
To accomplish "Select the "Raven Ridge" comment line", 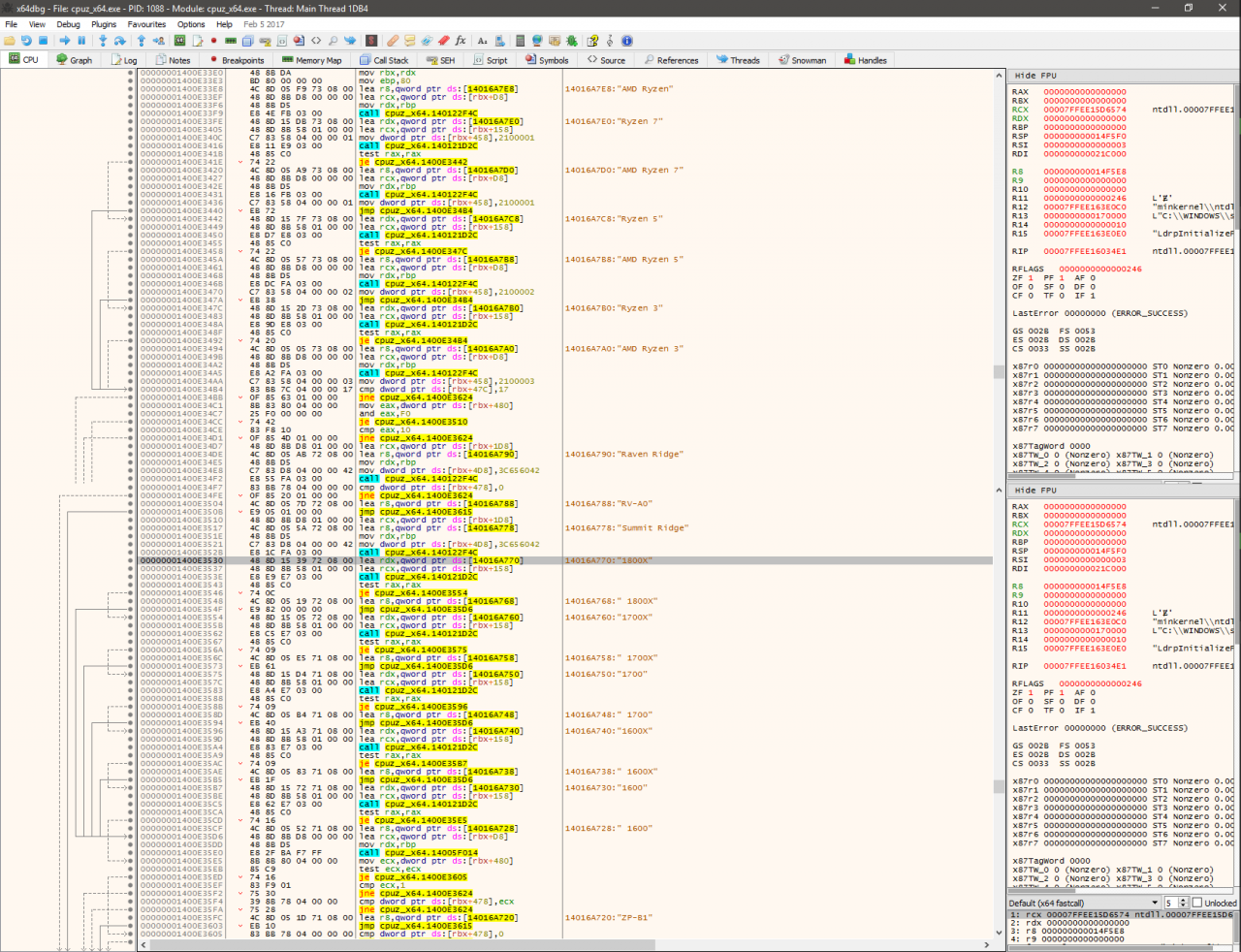I will coord(624,455).
